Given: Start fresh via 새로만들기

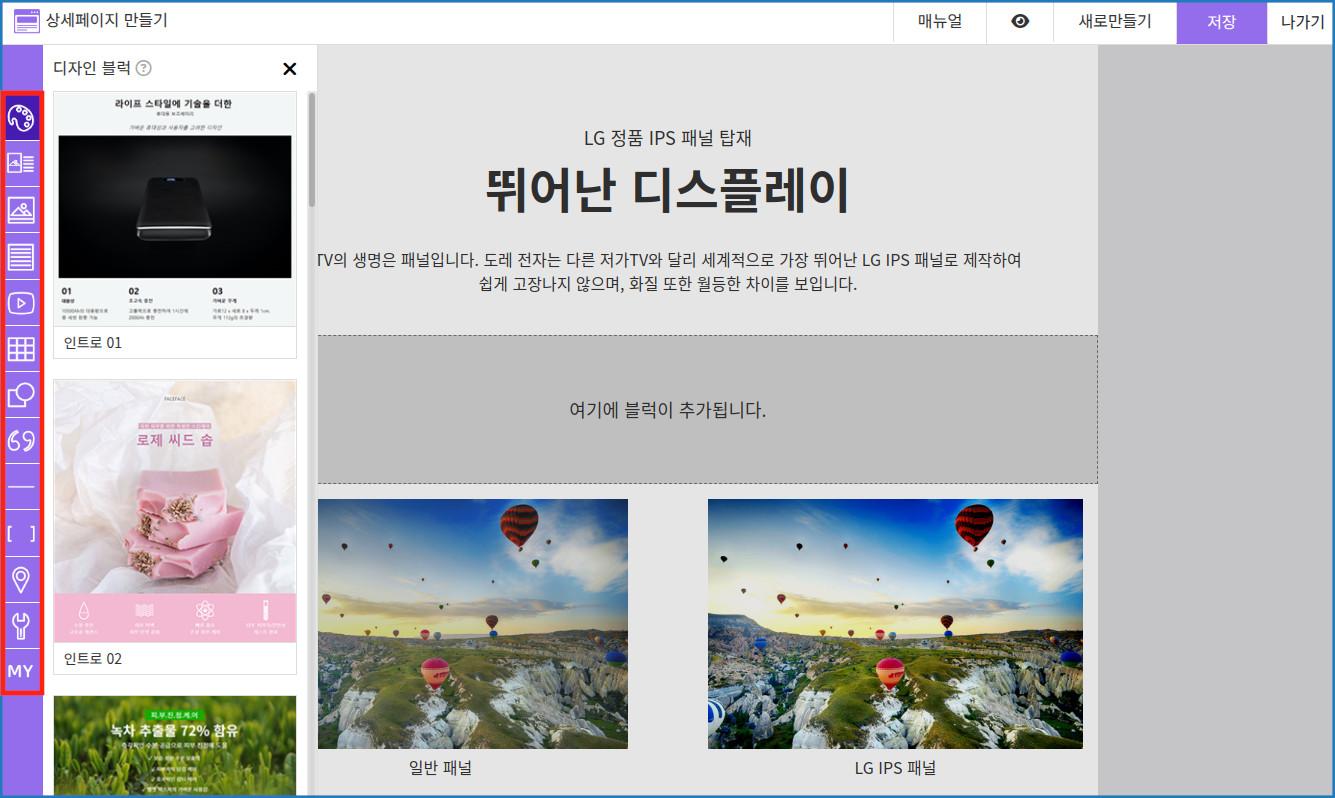Looking at the screenshot, I should pos(1114,22).
